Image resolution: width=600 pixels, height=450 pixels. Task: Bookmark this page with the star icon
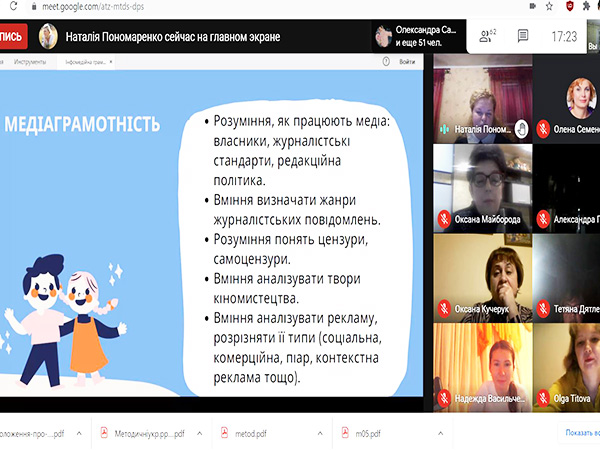click(x=549, y=6)
